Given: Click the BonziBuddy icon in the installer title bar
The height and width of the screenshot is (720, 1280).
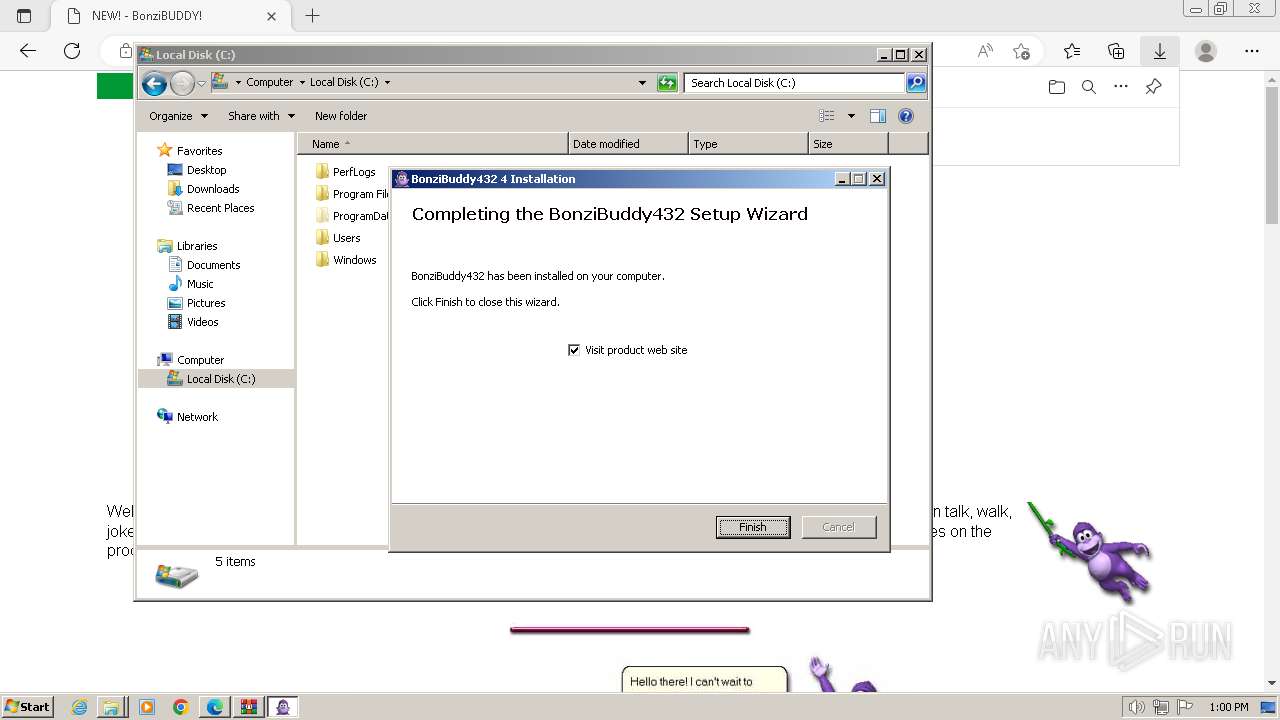Looking at the screenshot, I should [402, 179].
